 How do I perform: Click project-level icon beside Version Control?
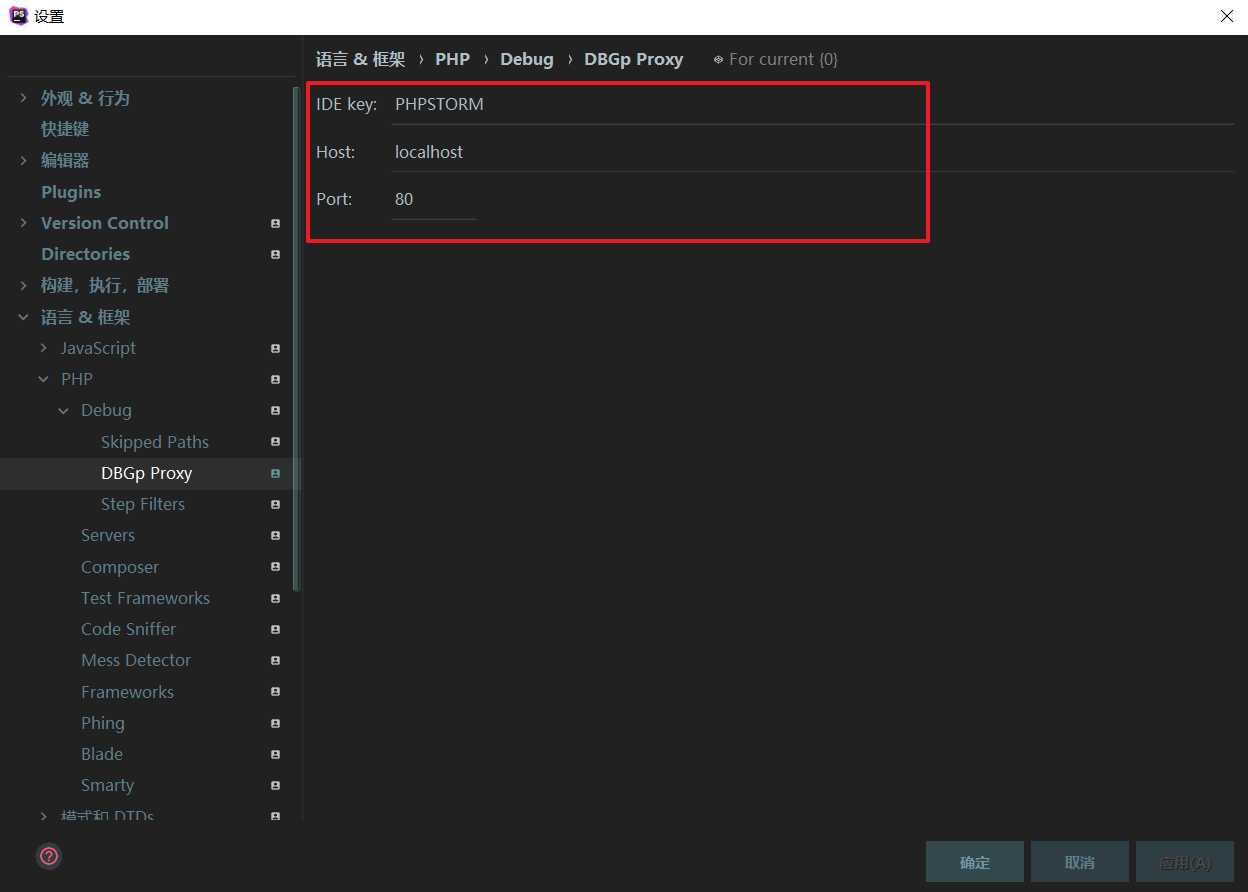[x=275, y=224]
